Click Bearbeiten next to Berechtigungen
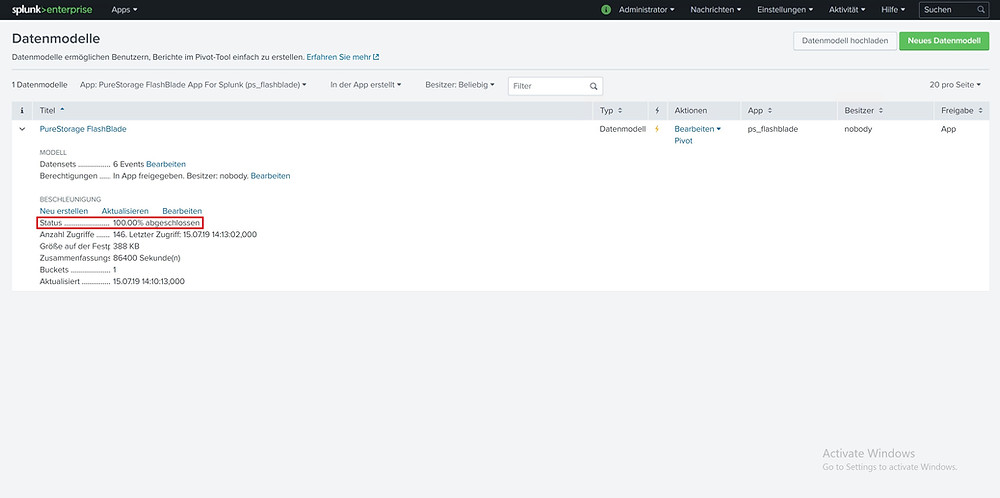Viewport: 1000px width, 498px height. click(270, 175)
